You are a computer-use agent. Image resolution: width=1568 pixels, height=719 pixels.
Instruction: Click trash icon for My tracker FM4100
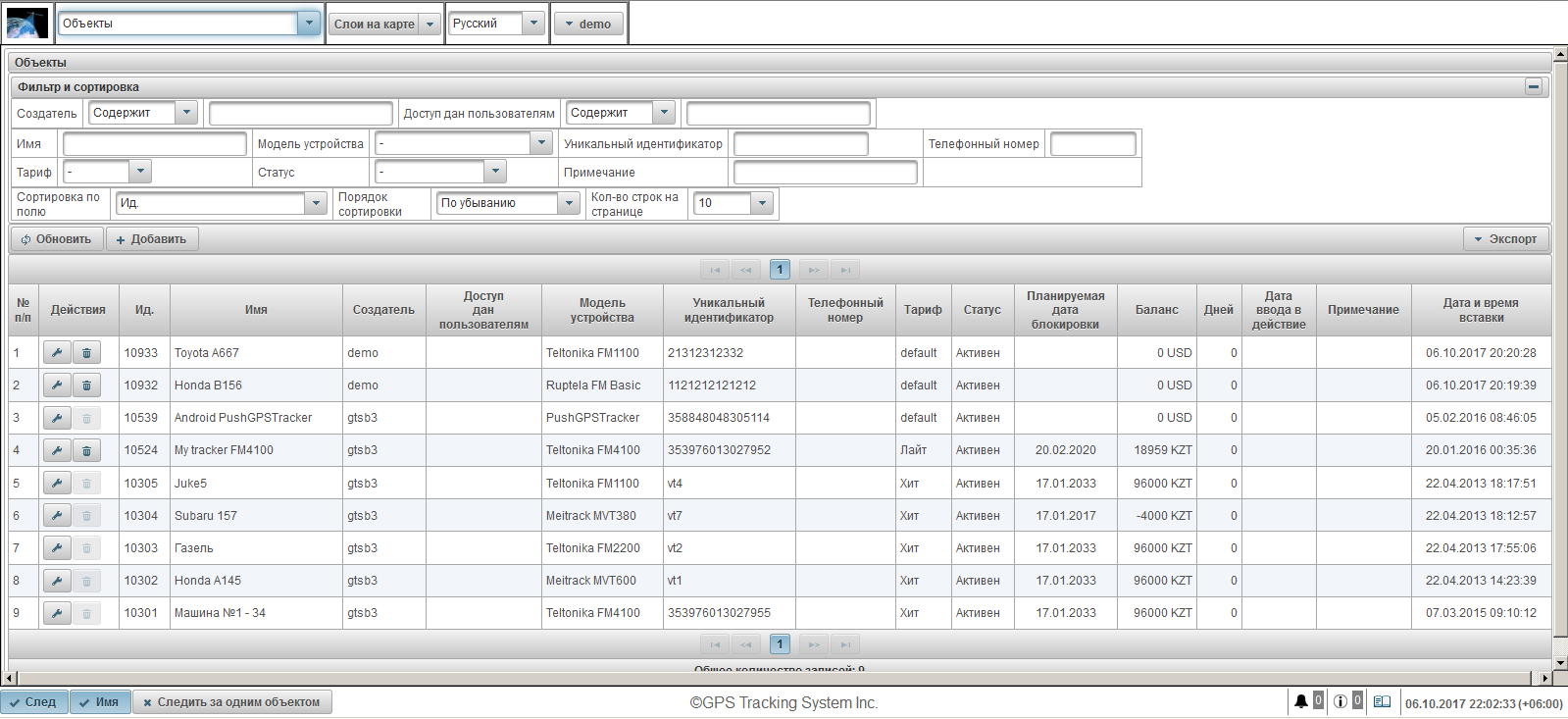[86, 450]
